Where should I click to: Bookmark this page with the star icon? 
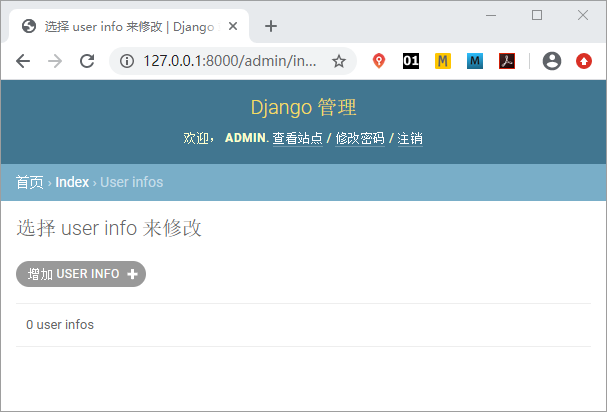[x=339, y=61]
